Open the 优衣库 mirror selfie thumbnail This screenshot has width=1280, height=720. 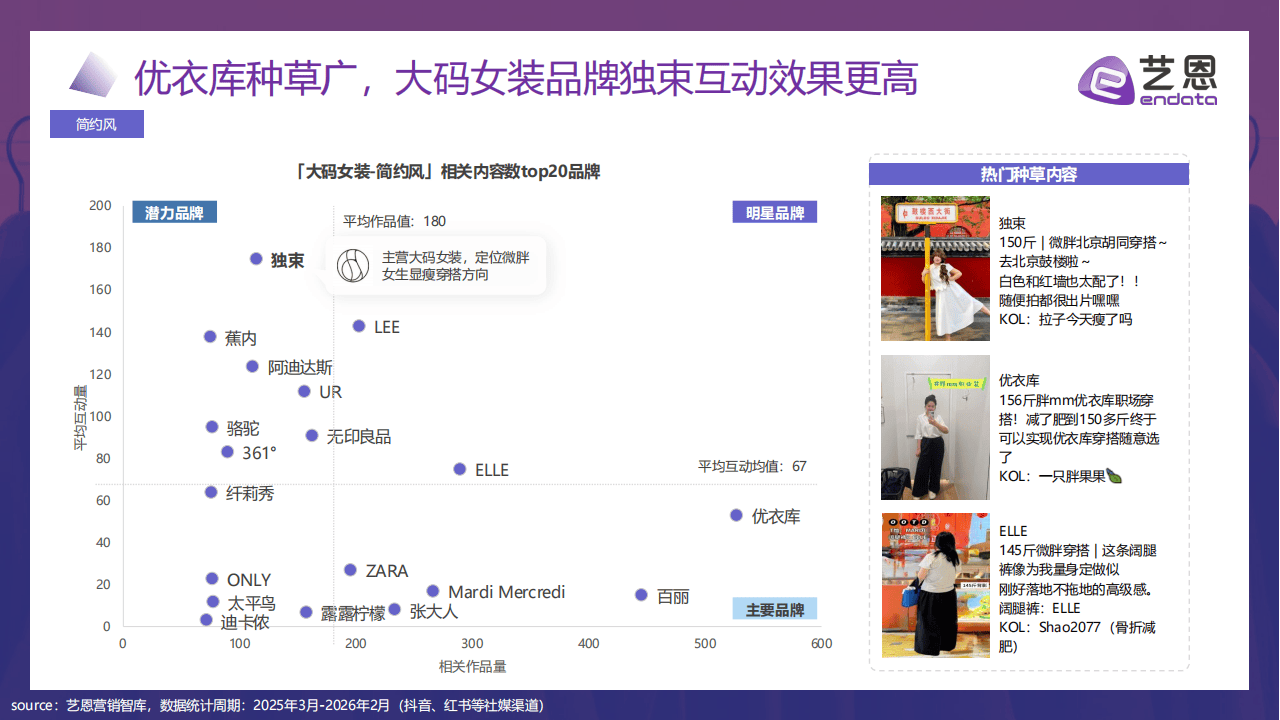935,427
